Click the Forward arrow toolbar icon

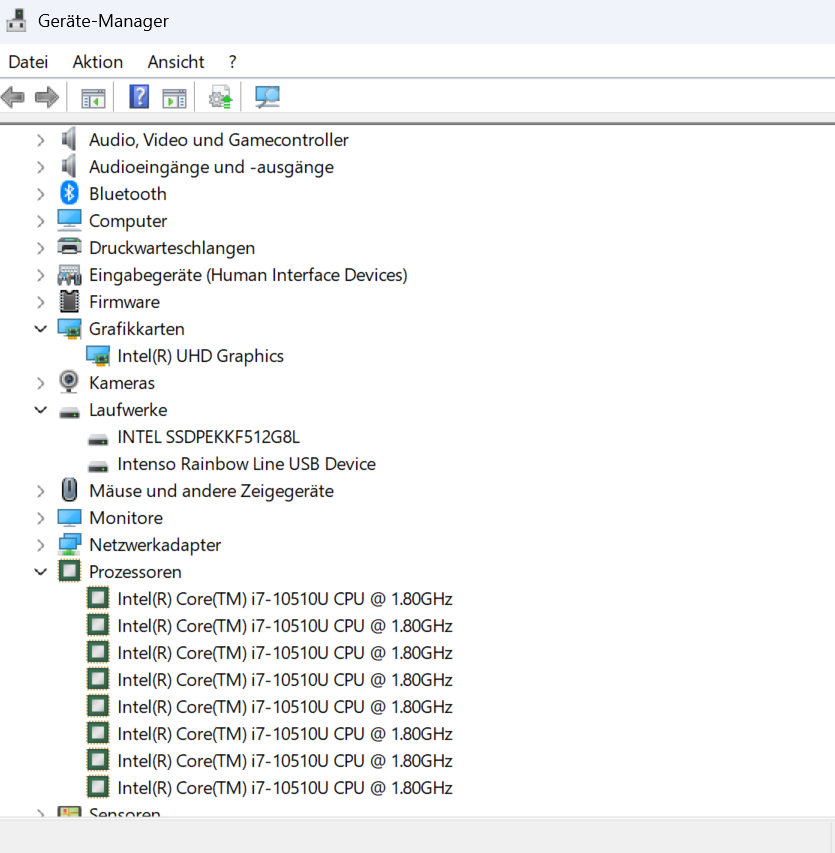pos(47,98)
